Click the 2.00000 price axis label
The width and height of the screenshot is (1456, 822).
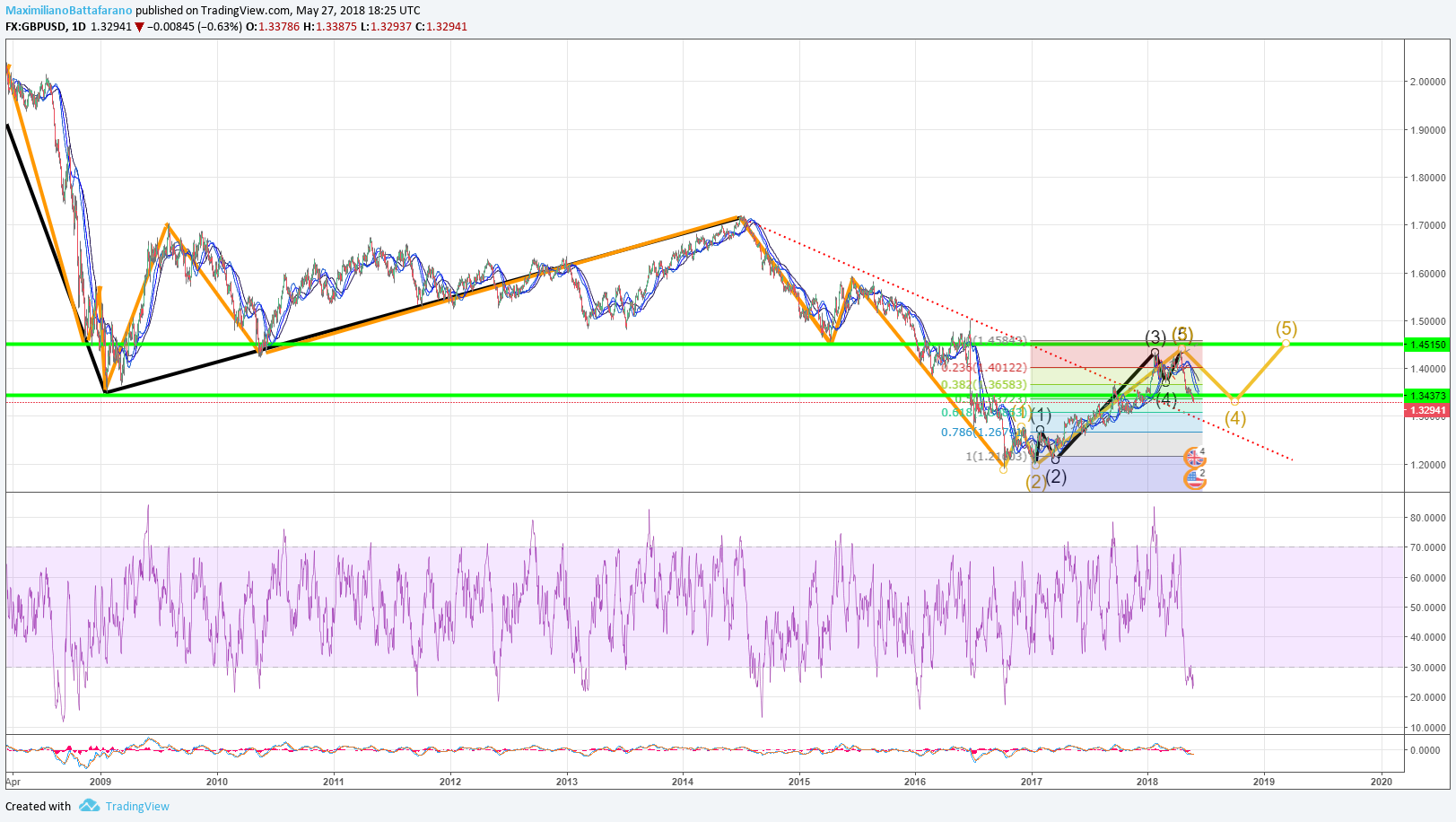tap(1427, 82)
